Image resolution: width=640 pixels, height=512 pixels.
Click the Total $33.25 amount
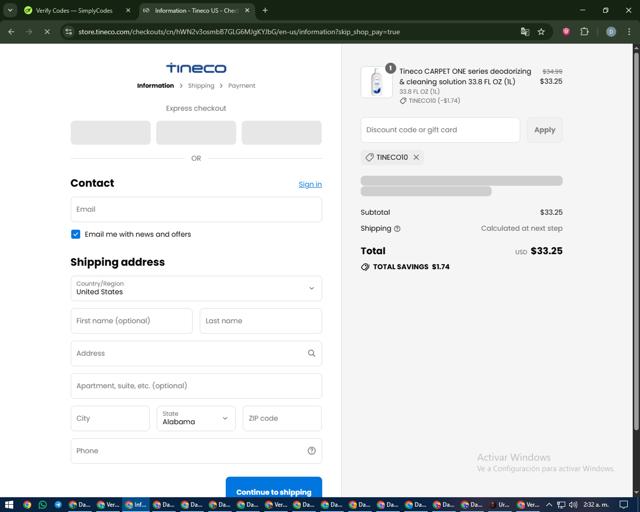coord(547,251)
